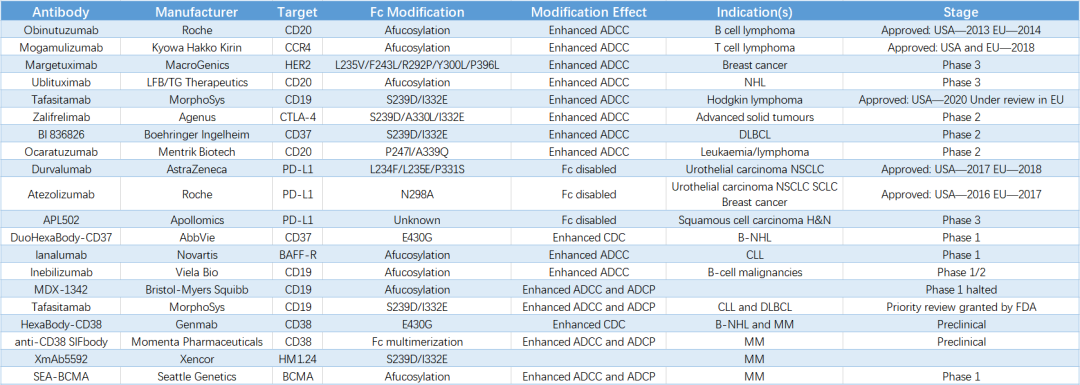Select the Priority review granted by FDA cell
This screenshot has height=385, width=1080.
[x=962, y=306]
